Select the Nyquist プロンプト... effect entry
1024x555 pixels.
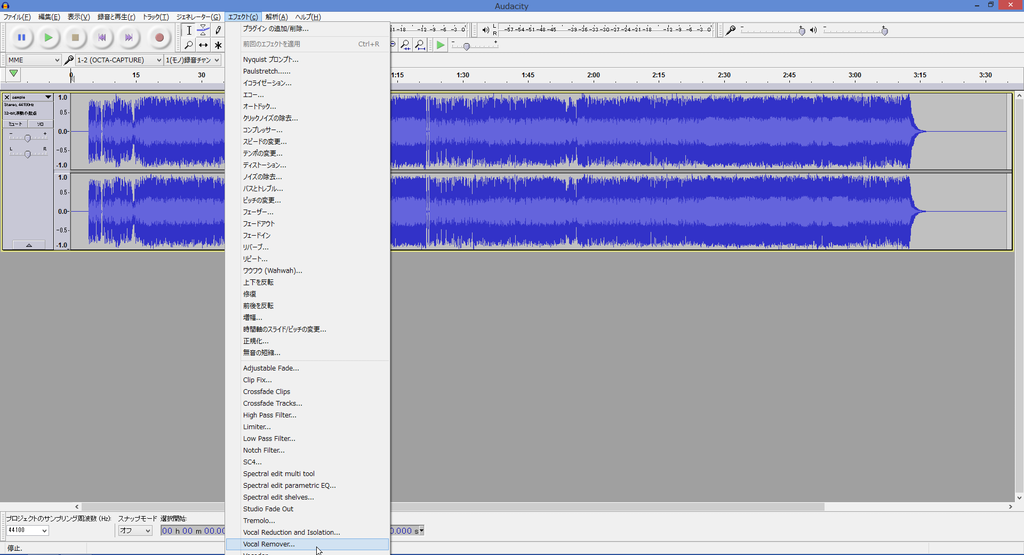tap(270, 60)
